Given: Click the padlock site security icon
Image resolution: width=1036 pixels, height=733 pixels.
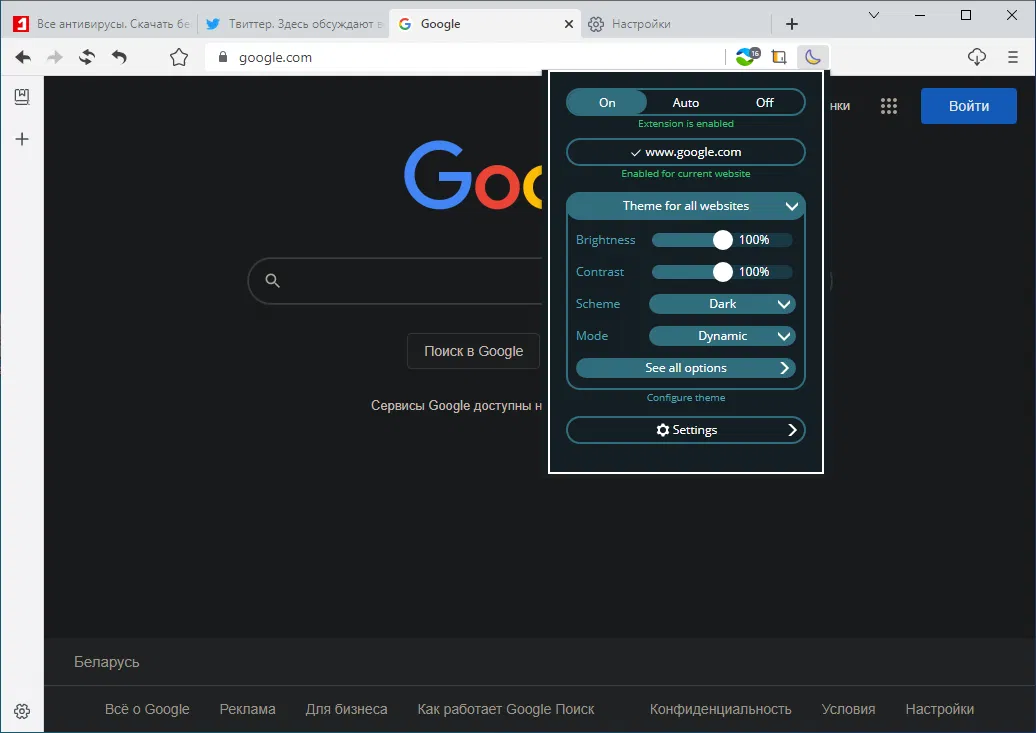Looking at the screenshot, I should point(223,57).
